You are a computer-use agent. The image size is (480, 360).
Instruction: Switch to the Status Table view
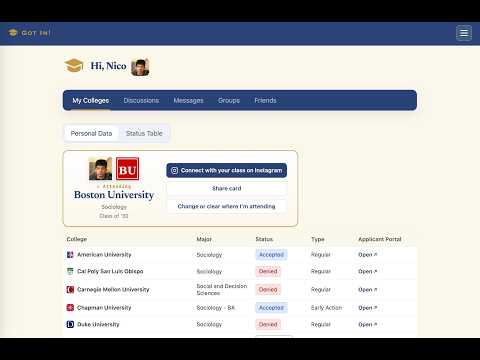pyautogui.click(x=144, y=133)
